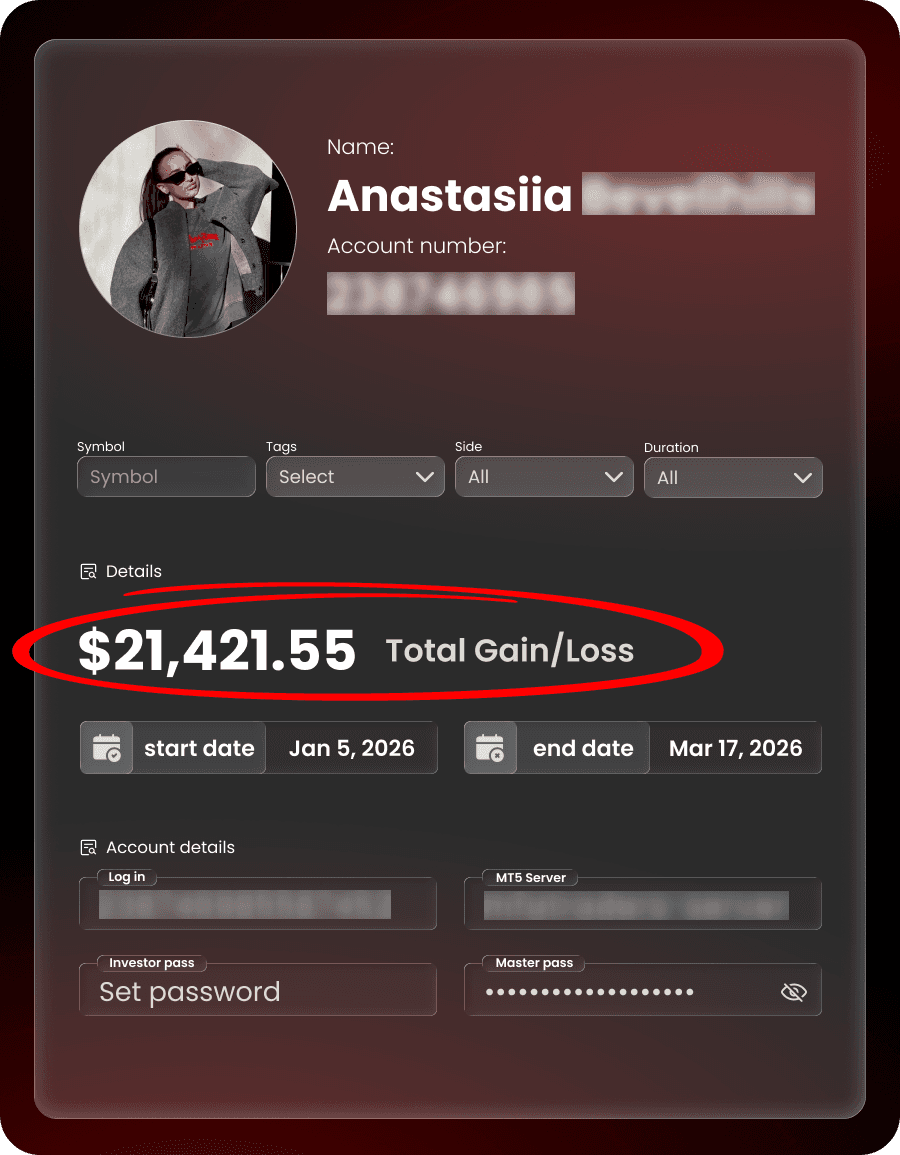Click the end date calendar icon

[491, 748]
